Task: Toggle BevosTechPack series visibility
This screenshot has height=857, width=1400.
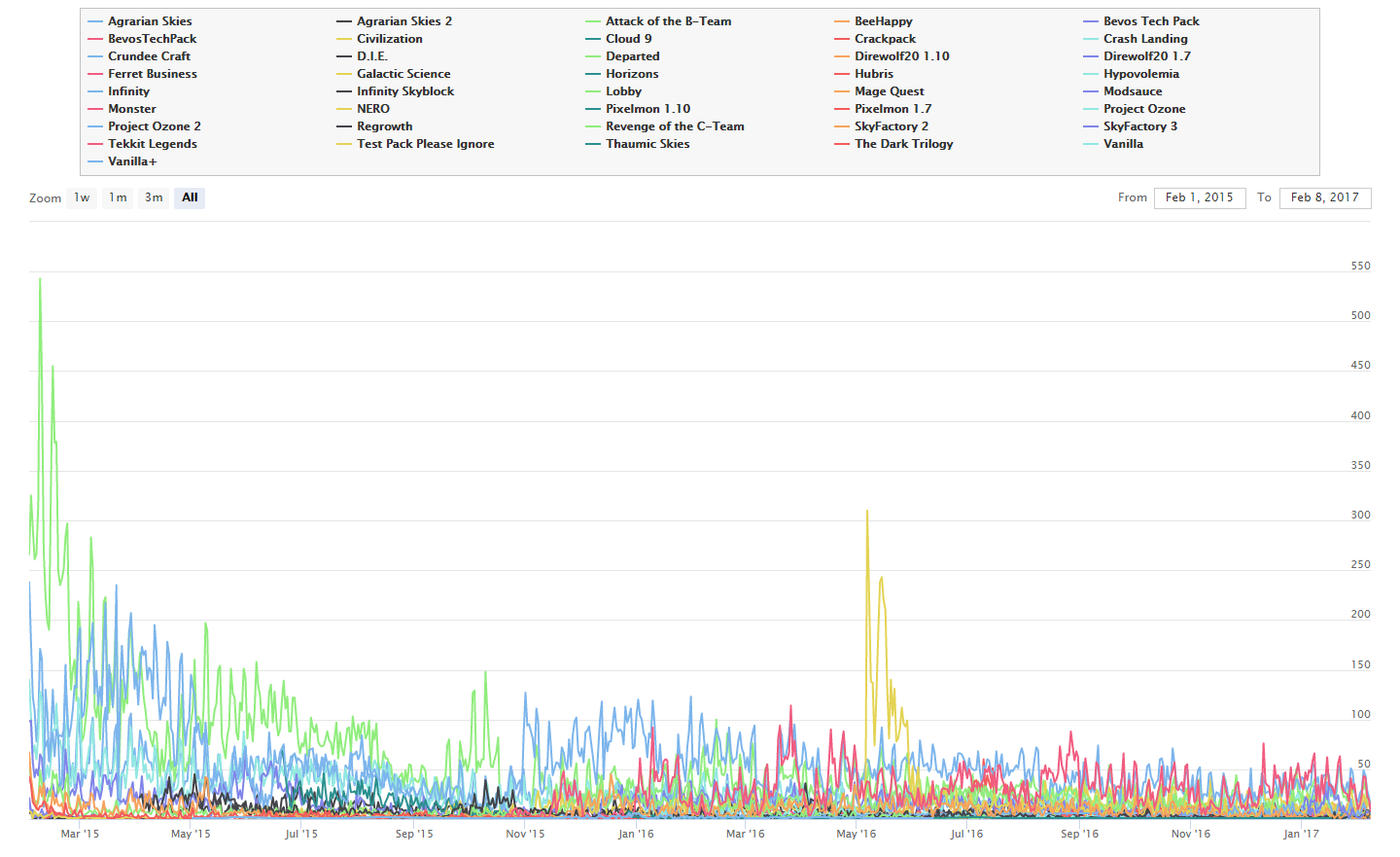Action: pyautogui.click(x=142, y=39)
